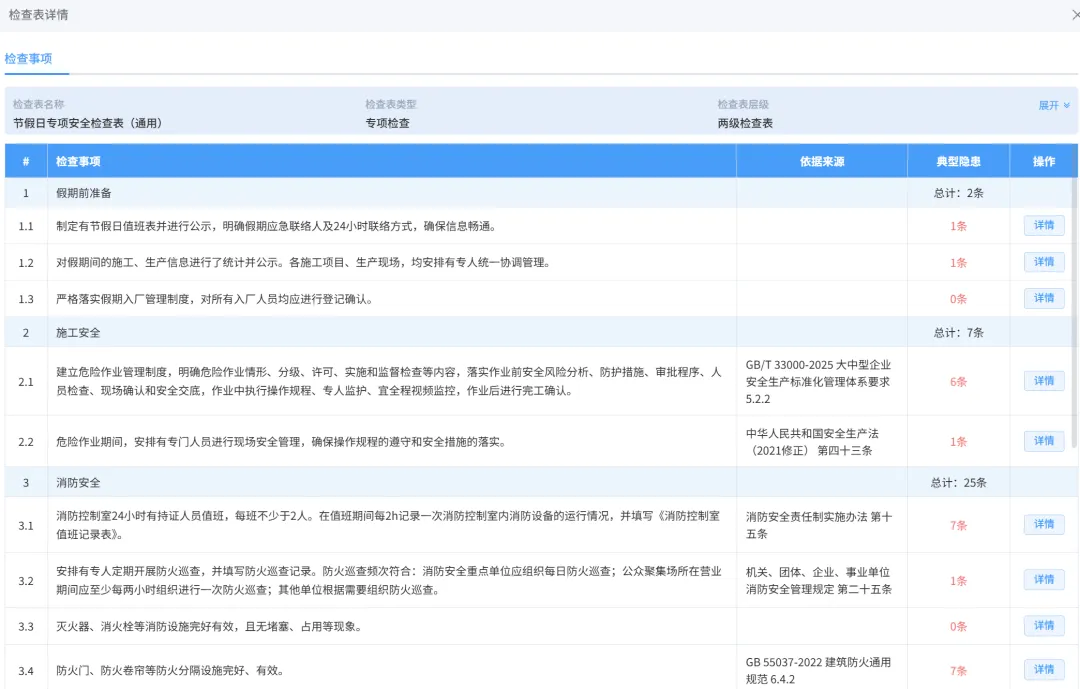Screen dimensions: 1080x689
Task: Click 1条 hazard count for item 1.2
Action: 958,263
